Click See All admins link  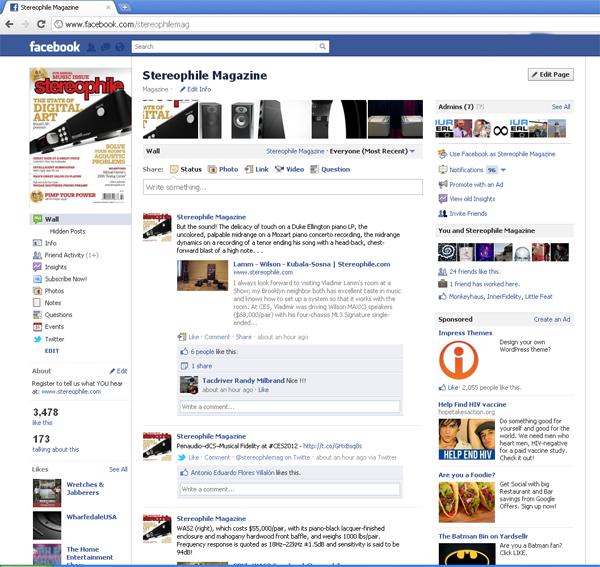tap(560, 106)
